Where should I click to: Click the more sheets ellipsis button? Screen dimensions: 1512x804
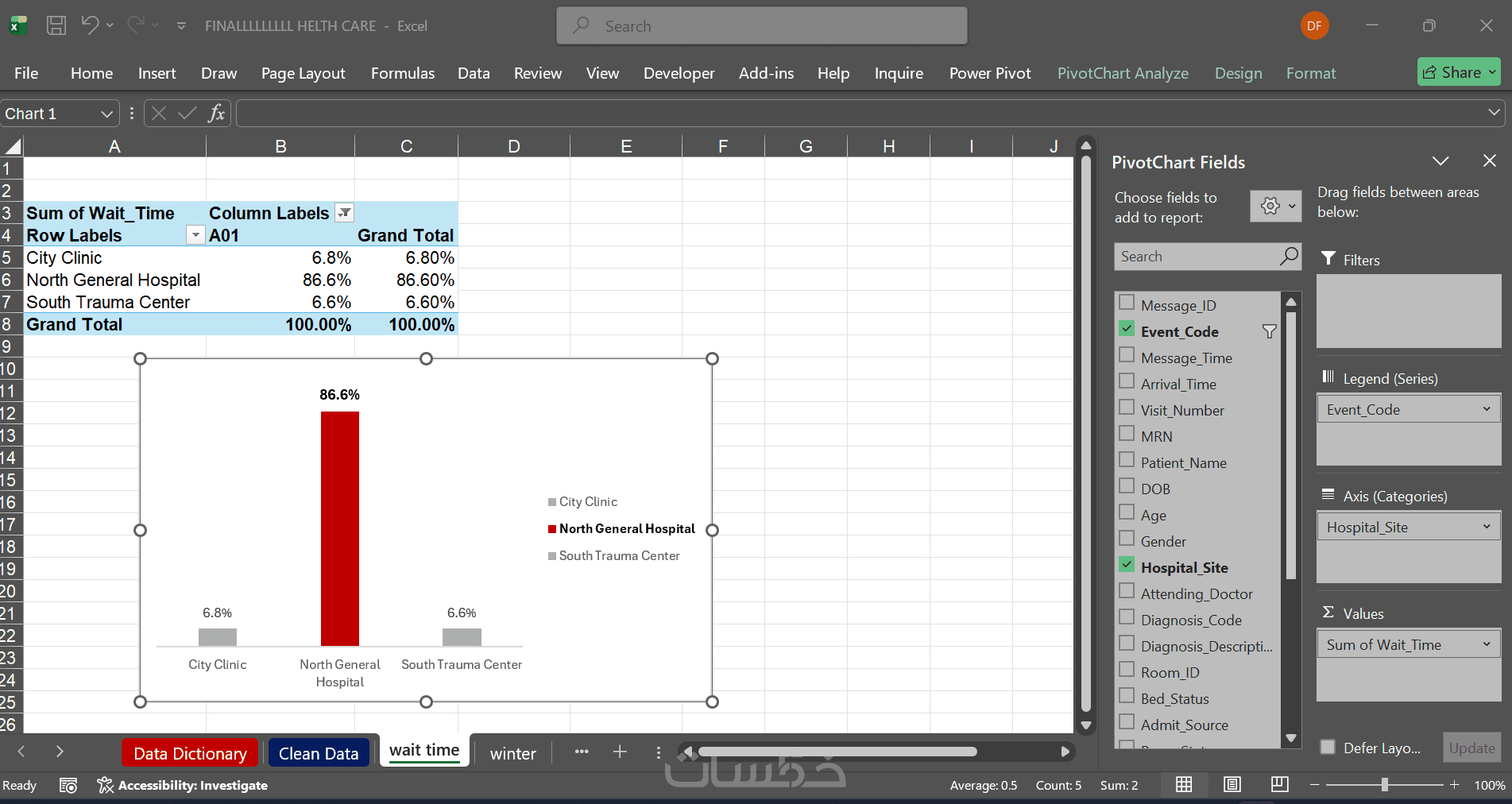coord(582,752)
